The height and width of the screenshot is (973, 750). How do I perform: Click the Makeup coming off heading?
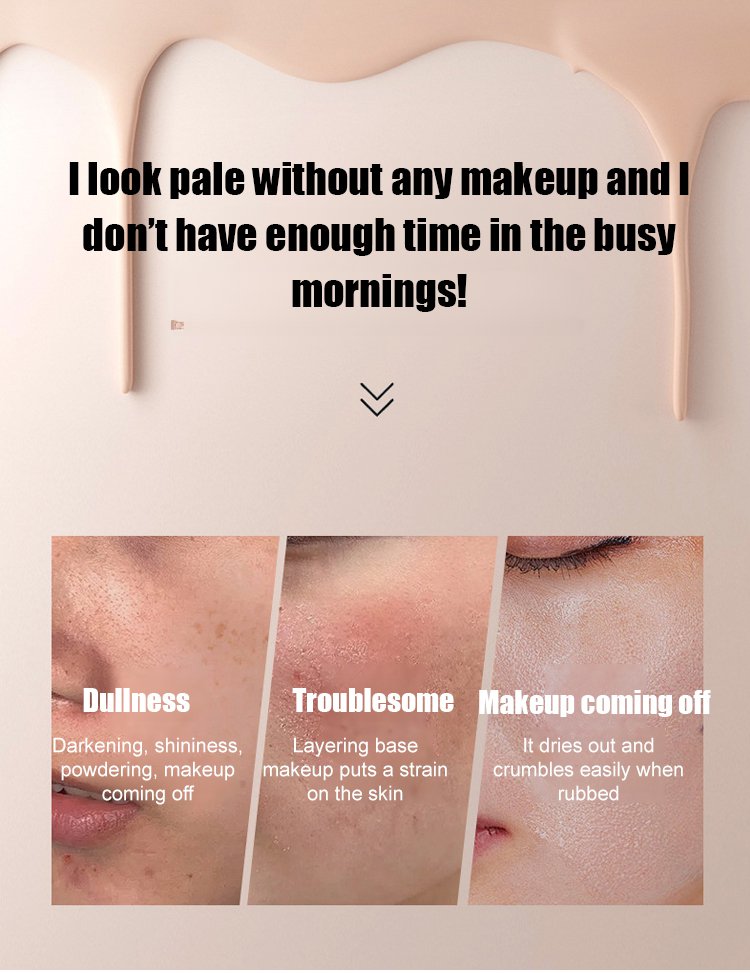coord(594,702)
